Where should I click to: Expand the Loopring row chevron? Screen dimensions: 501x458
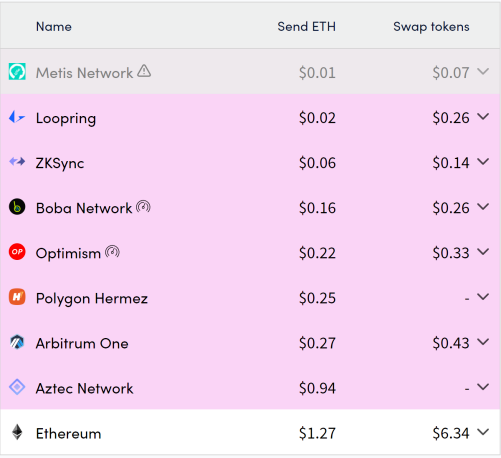tap(483, 116)
